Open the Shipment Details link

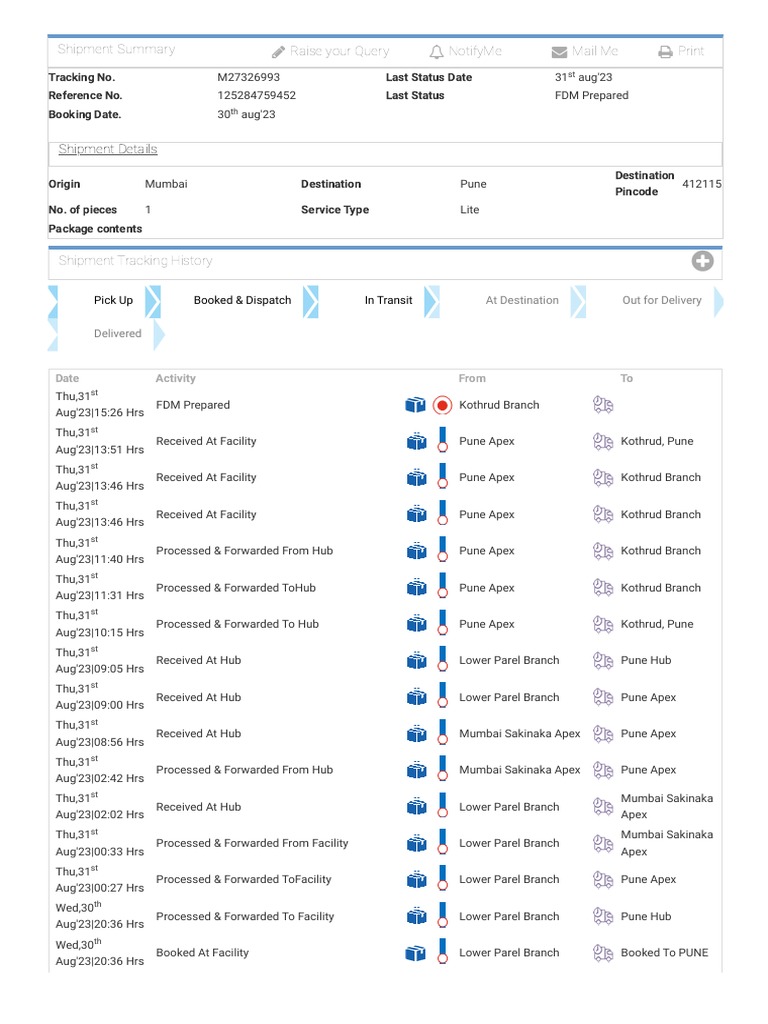click(108, 150)
